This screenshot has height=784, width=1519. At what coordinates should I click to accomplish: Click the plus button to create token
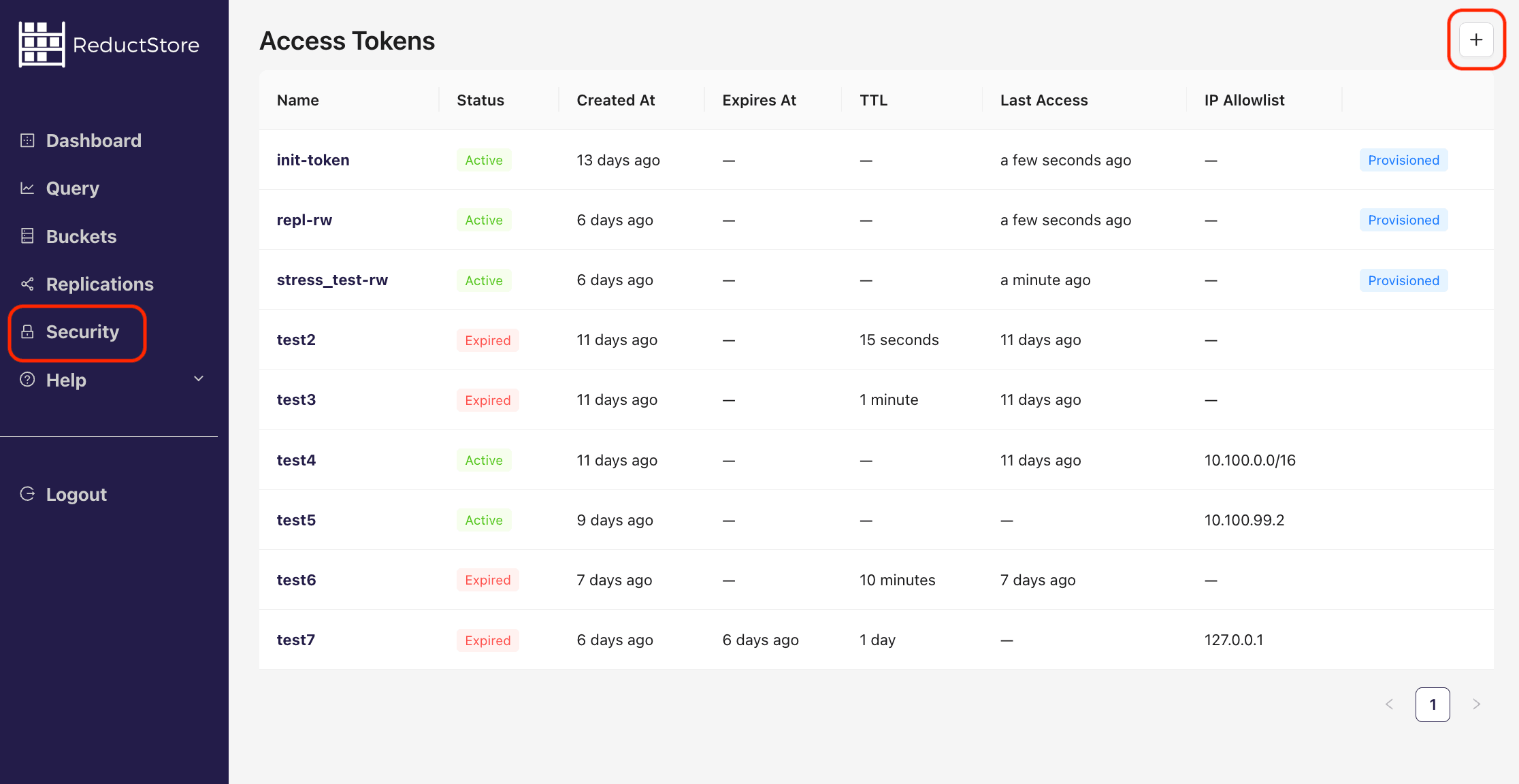pos(1475,39)
